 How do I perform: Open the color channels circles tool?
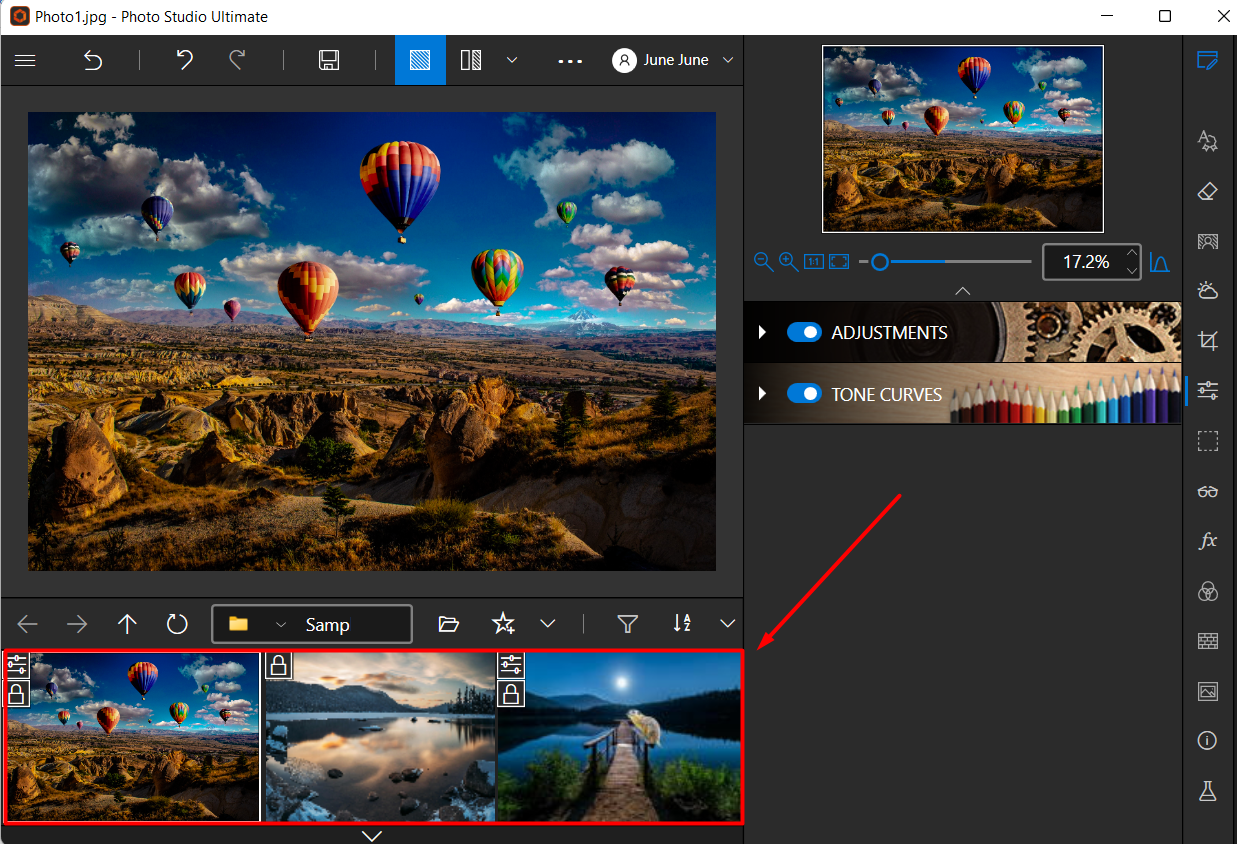(x=1208, y=591)
